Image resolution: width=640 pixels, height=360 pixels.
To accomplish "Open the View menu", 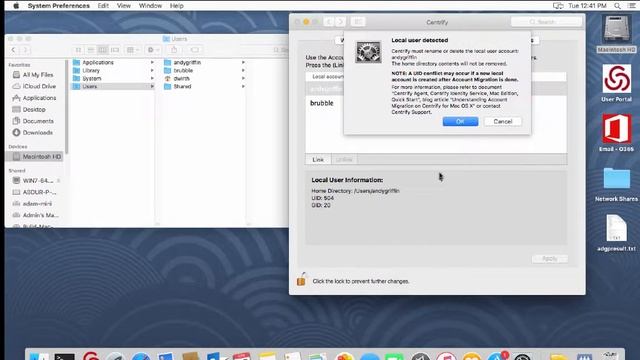I will click(124, 6).
